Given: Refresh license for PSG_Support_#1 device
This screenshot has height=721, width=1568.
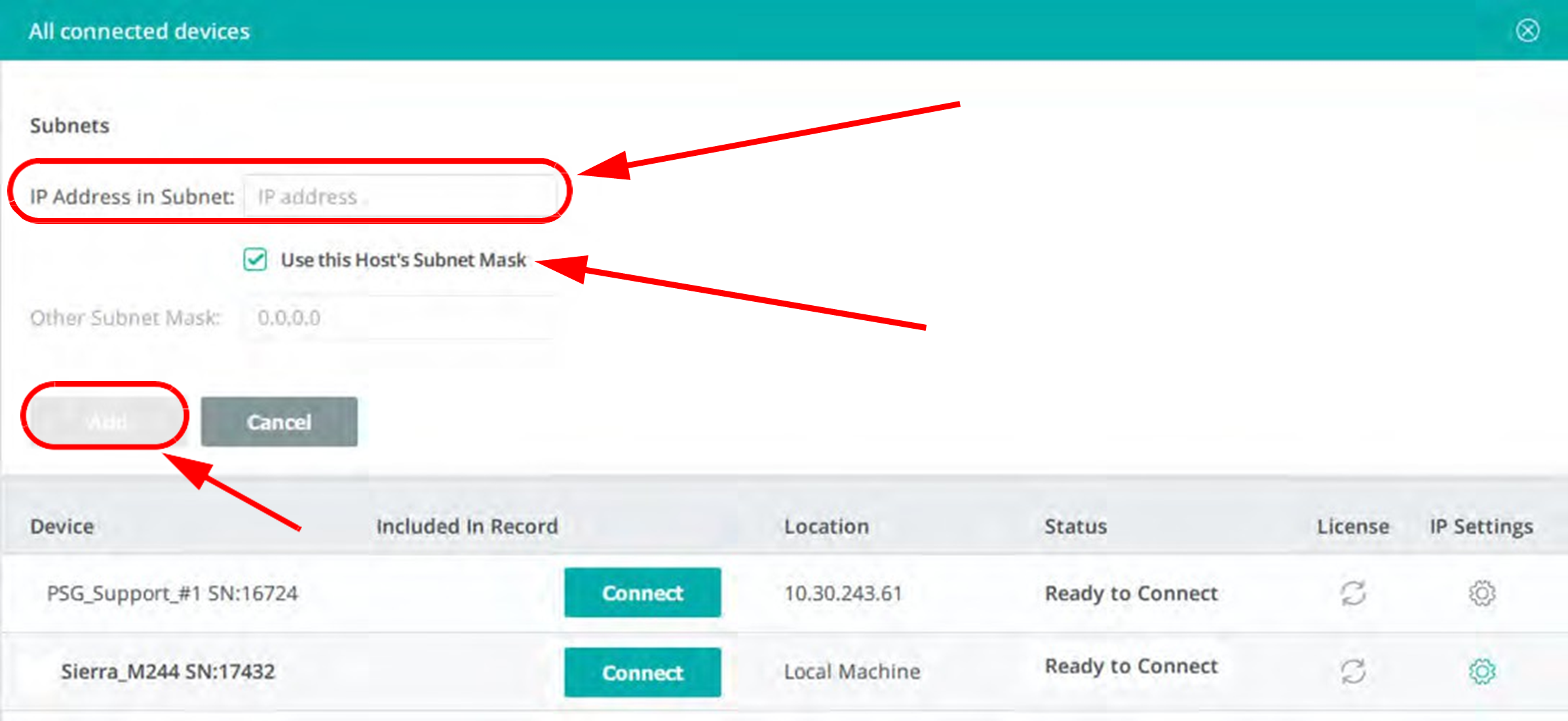Looking at the screenshot, I should pos(1353,593).
